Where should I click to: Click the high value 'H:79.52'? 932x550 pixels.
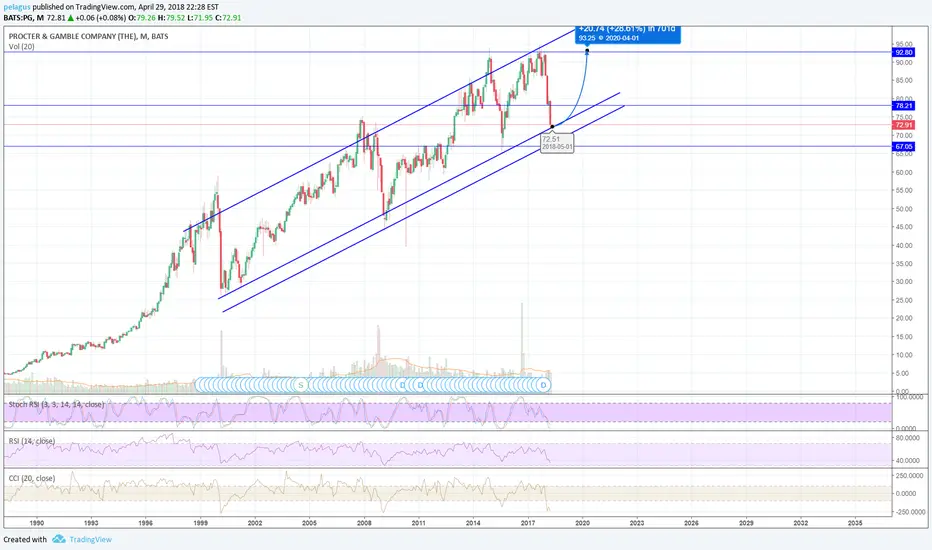point(172,18)
